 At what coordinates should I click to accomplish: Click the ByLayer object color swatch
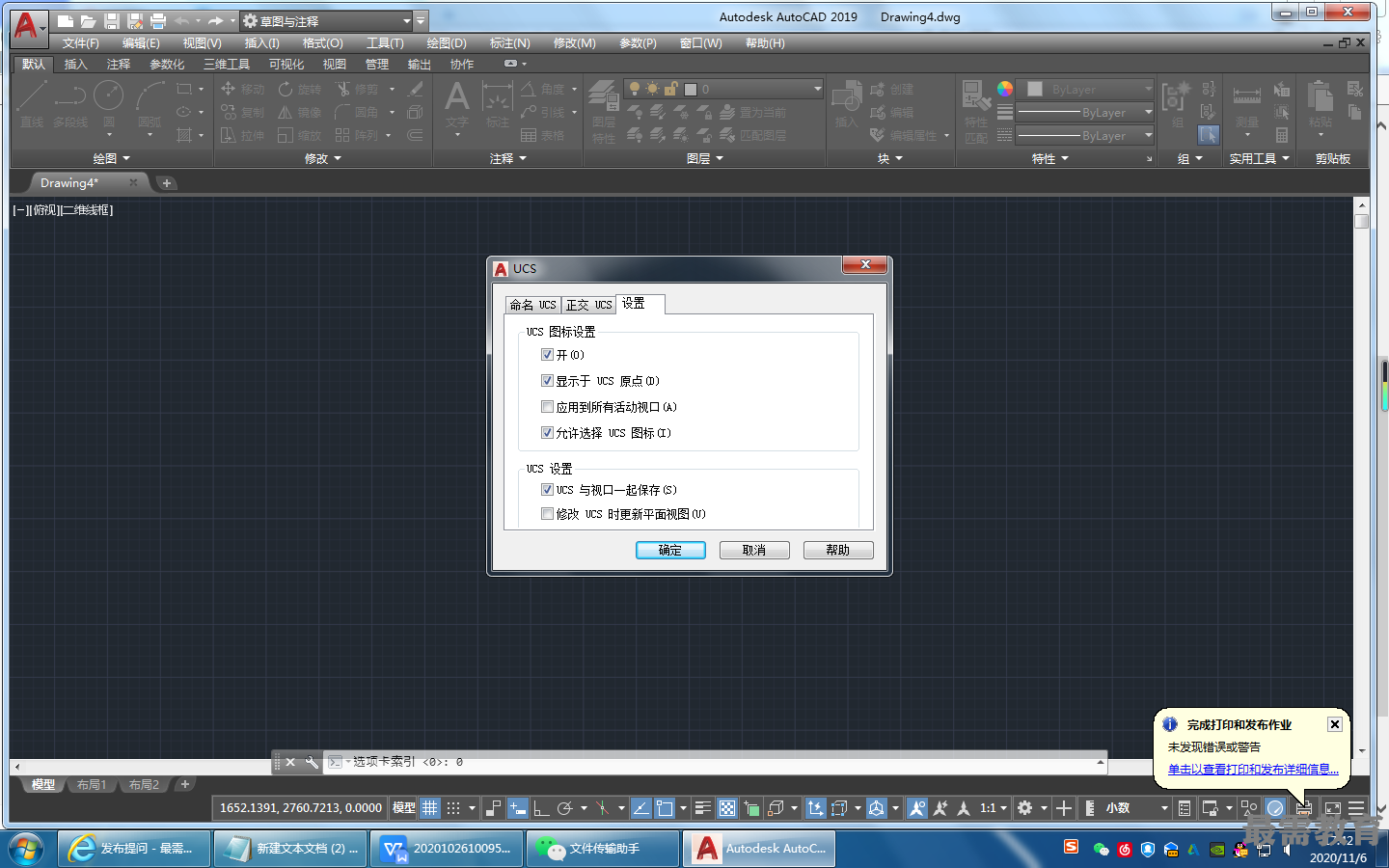tap(1035, 89)
